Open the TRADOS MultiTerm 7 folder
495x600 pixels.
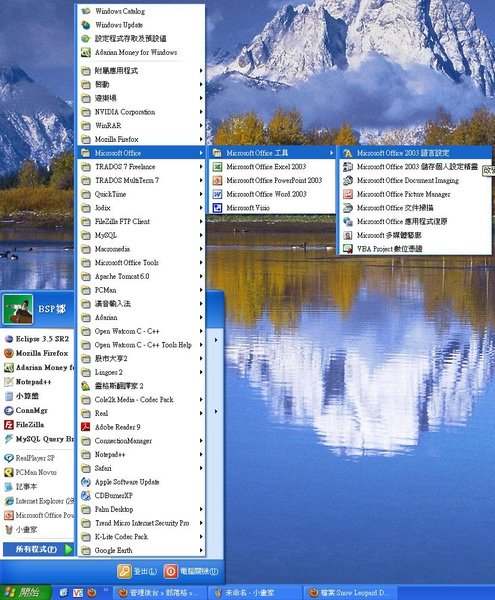point(141,180)
